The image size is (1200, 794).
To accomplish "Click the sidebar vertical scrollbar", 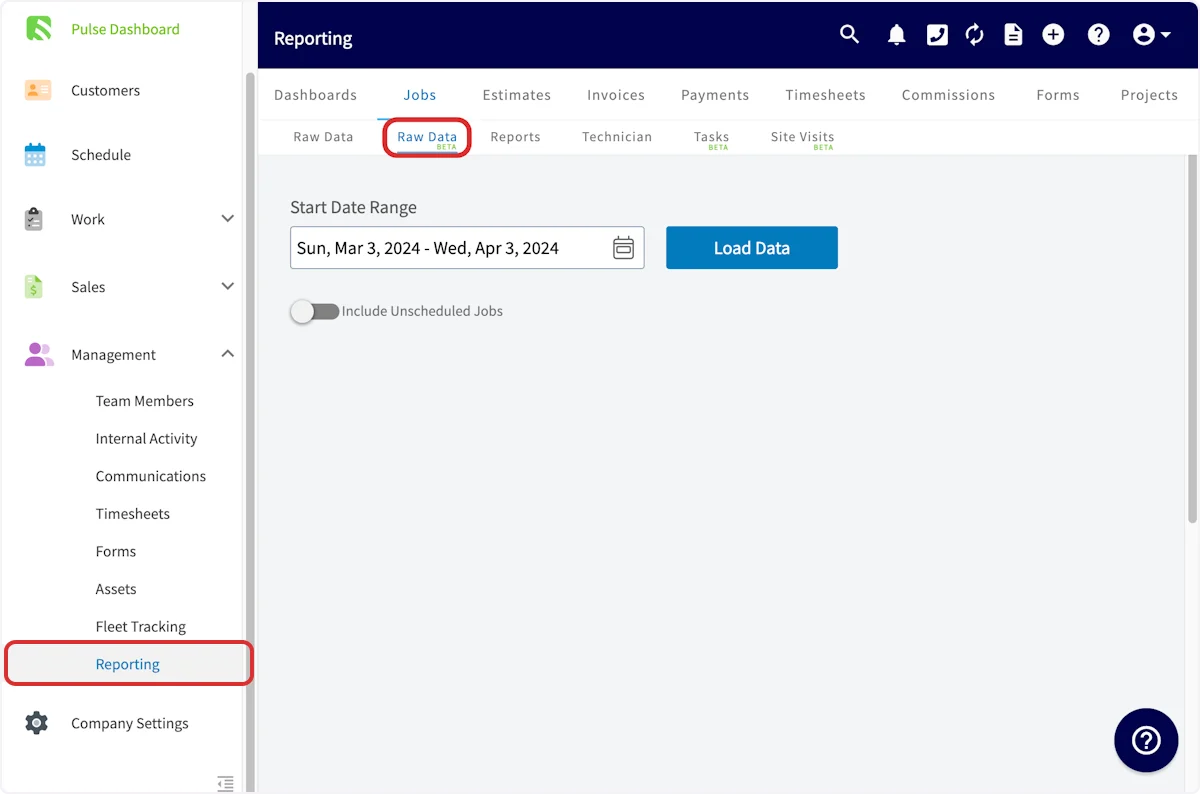I will [250, 430].
